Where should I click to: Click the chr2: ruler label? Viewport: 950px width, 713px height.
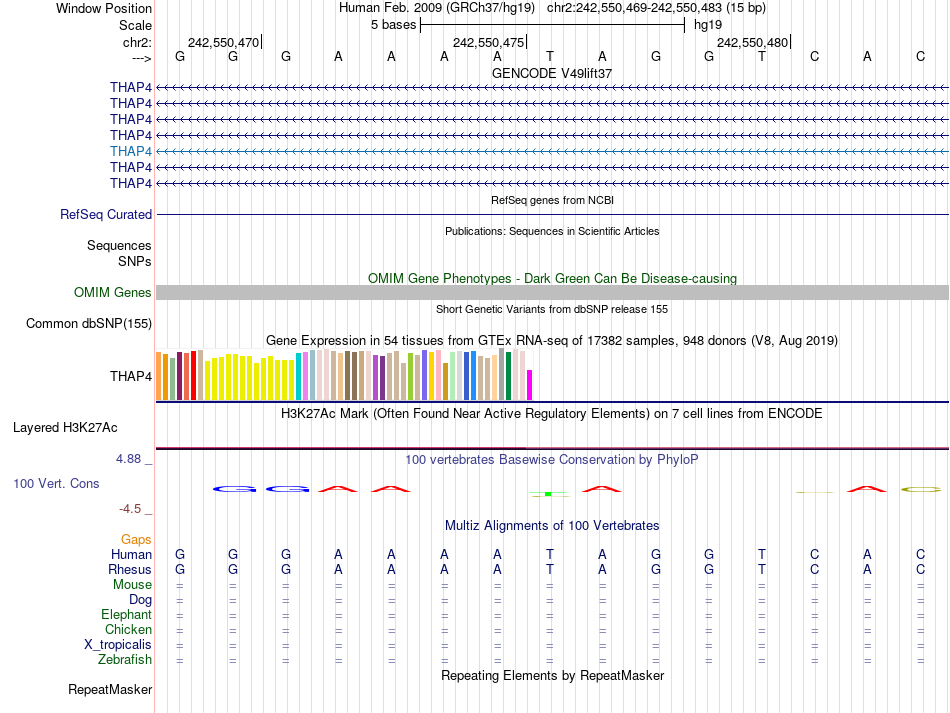[x=137, y=42]
